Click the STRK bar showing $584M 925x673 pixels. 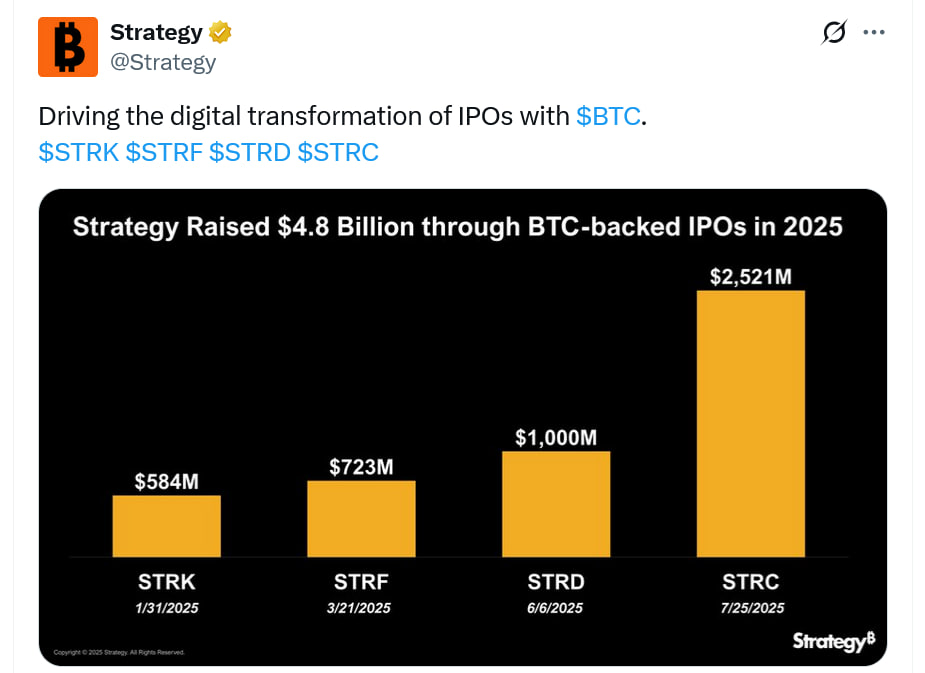point(166,525)
